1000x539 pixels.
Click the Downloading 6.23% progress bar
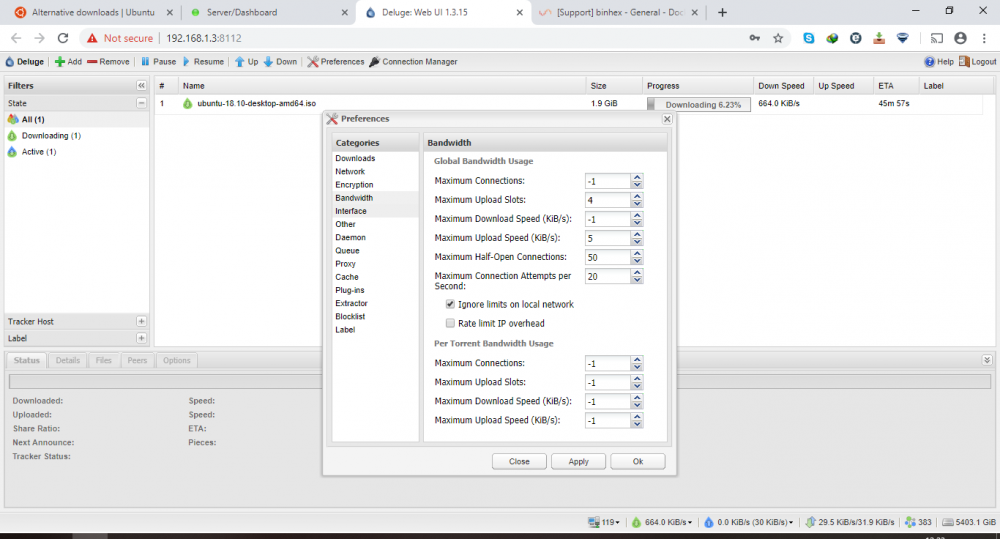[698, 104]
